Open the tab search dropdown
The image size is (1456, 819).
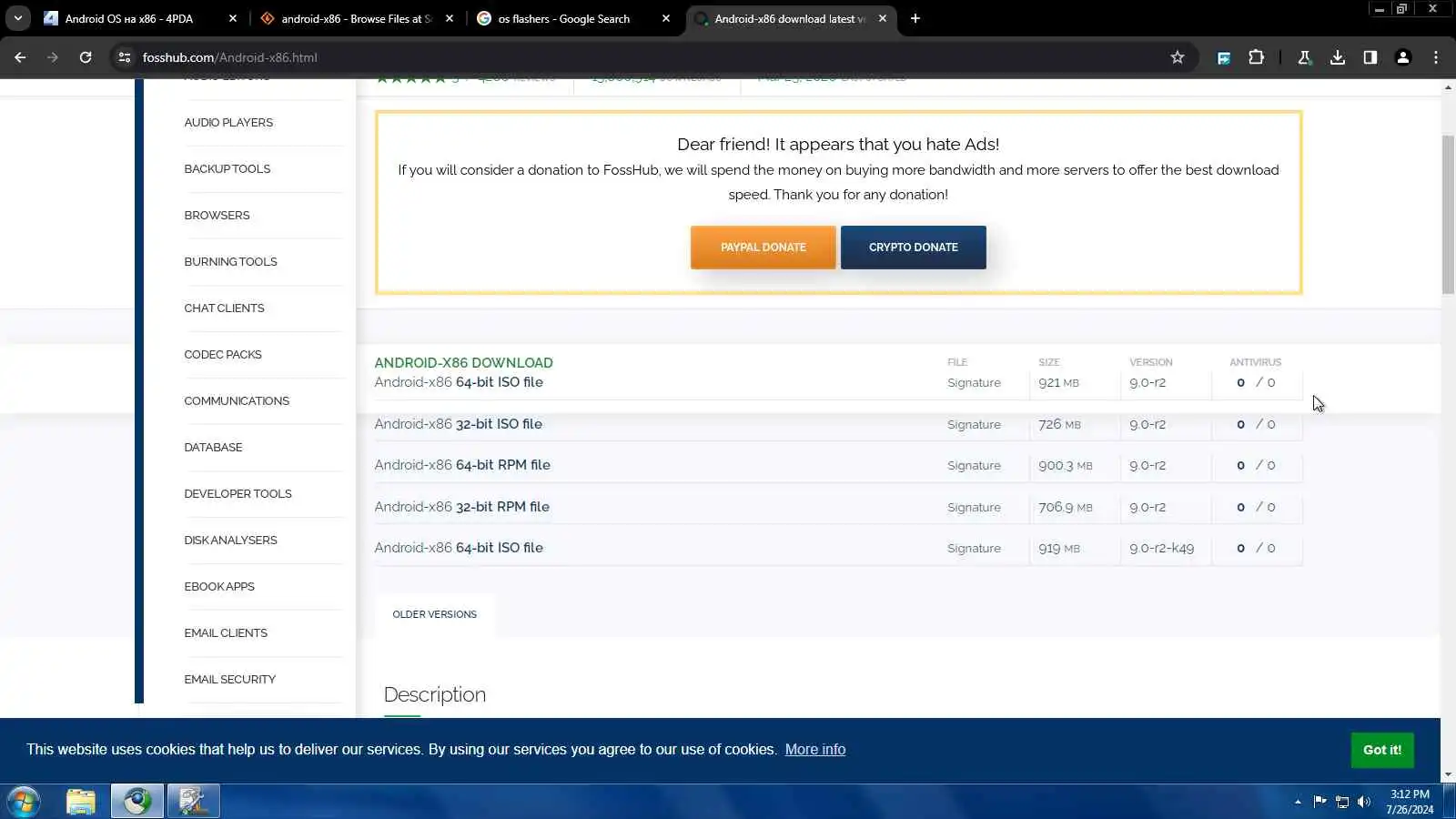(x=18, y=18)
